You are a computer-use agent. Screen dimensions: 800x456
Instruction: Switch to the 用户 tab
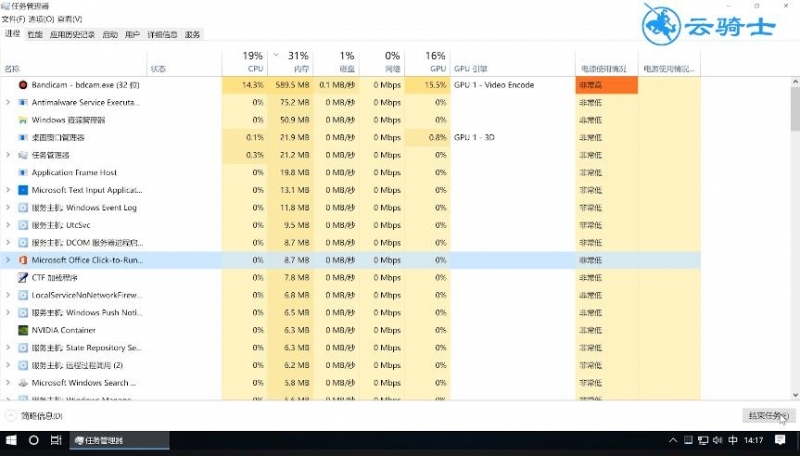132,34
